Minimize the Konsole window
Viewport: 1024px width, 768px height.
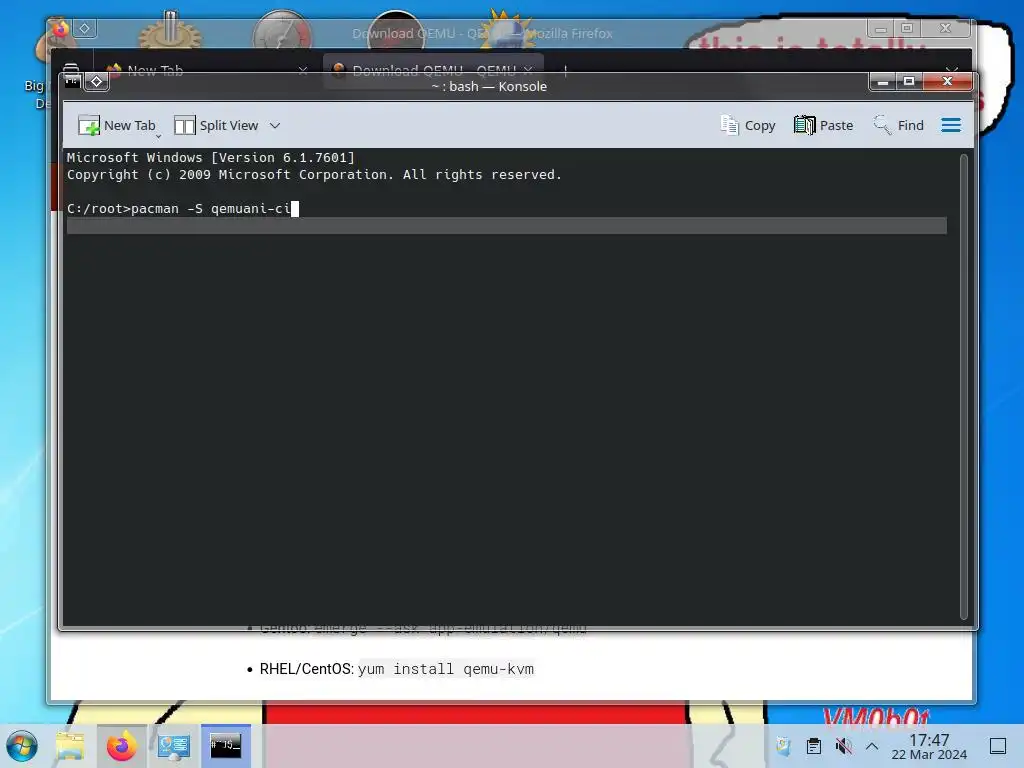click(x=883, y=82)
